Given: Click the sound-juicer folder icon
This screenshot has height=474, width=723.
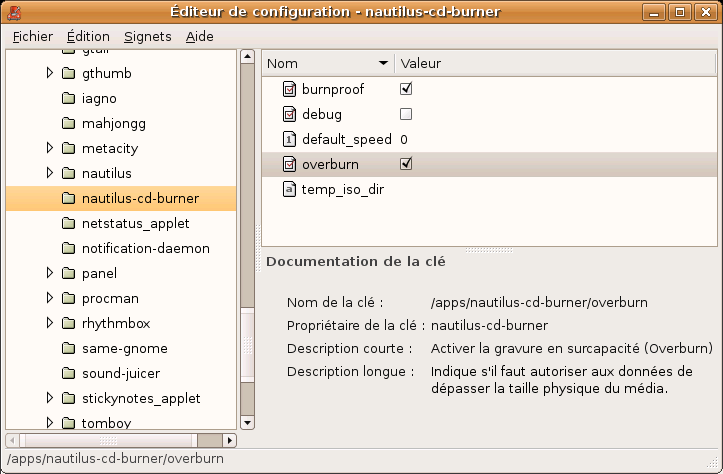Looking at the screenshot, I should point(69,373).
